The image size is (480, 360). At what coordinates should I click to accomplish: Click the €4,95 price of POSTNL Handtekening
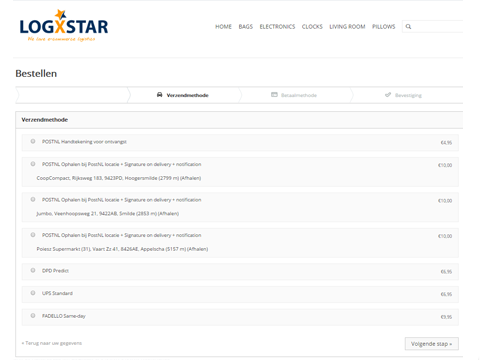point(446,143)
